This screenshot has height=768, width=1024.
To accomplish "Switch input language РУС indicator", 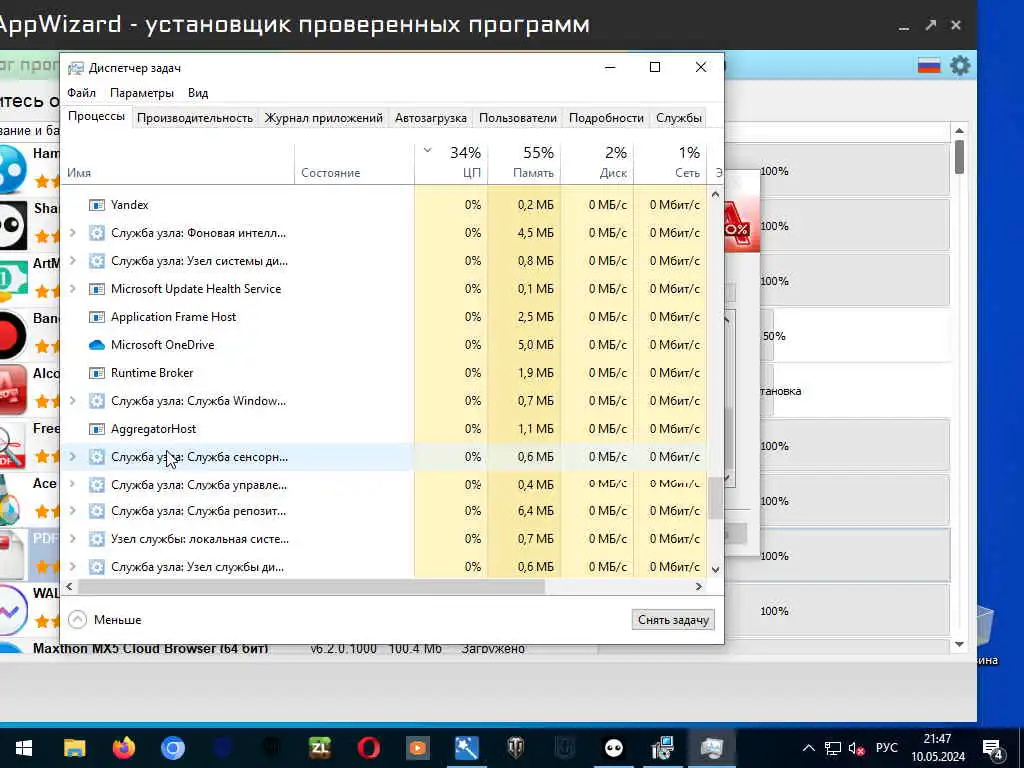I will pyautogui.click(x=886, y=748).
